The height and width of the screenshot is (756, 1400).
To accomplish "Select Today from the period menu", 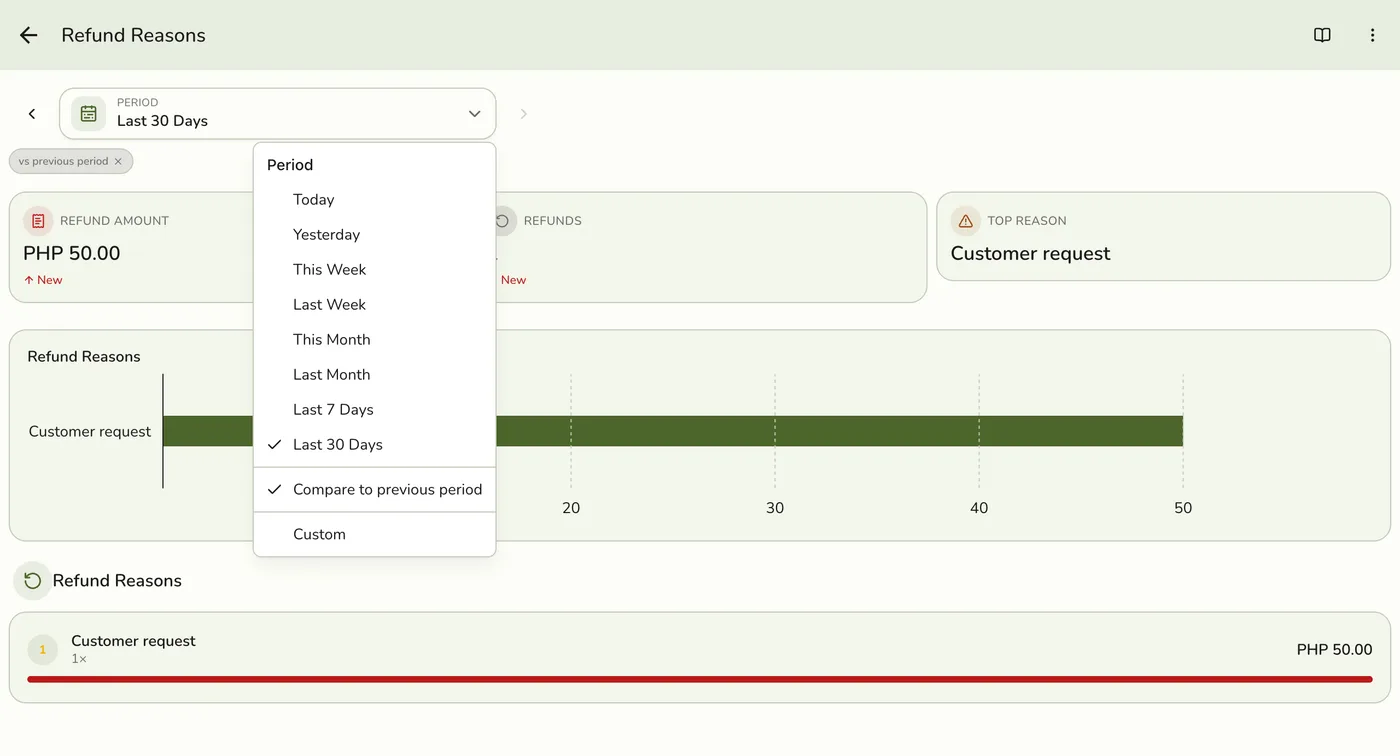I will click(x=375, y=200).
